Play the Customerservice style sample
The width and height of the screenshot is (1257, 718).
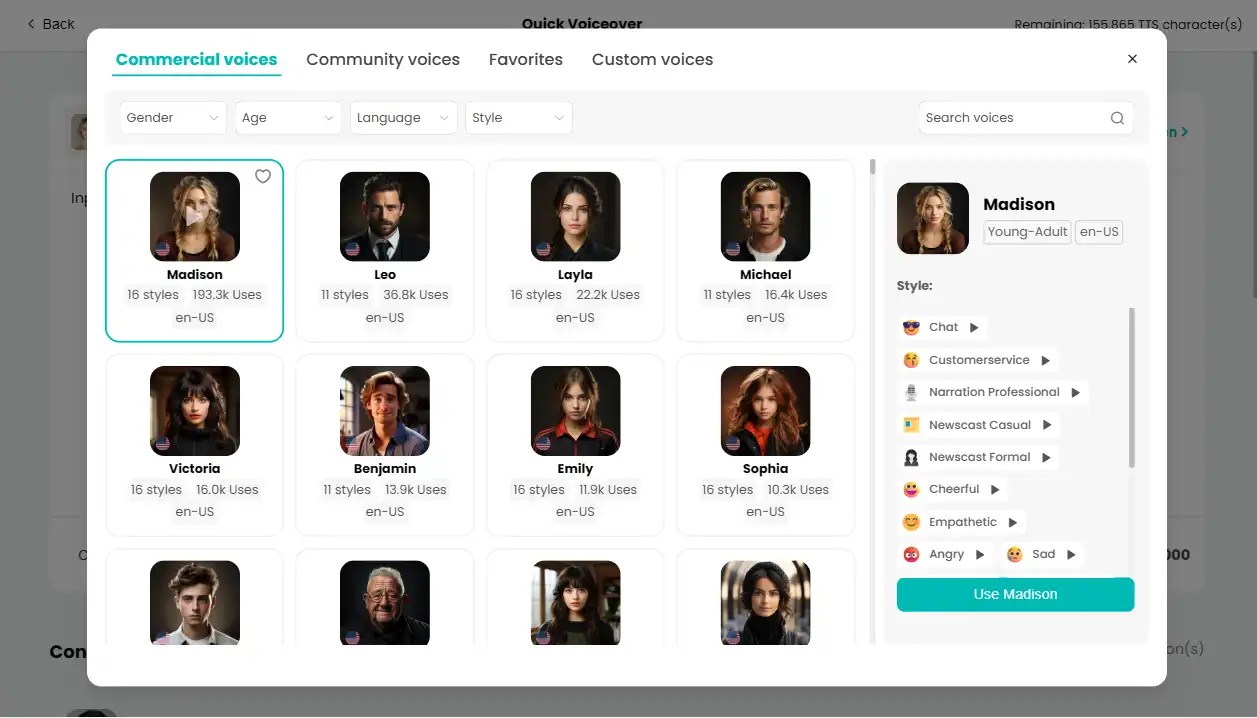[1045, 360]
